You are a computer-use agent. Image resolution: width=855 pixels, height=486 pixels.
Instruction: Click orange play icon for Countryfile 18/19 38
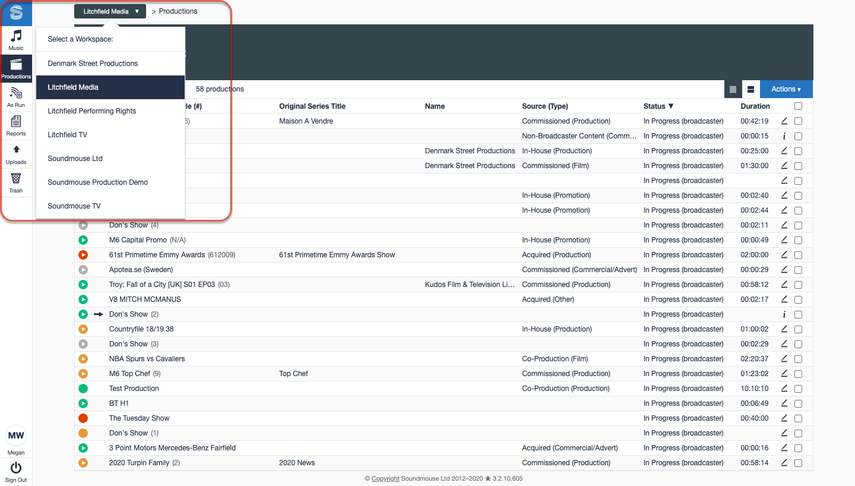(x=83, y=329)
